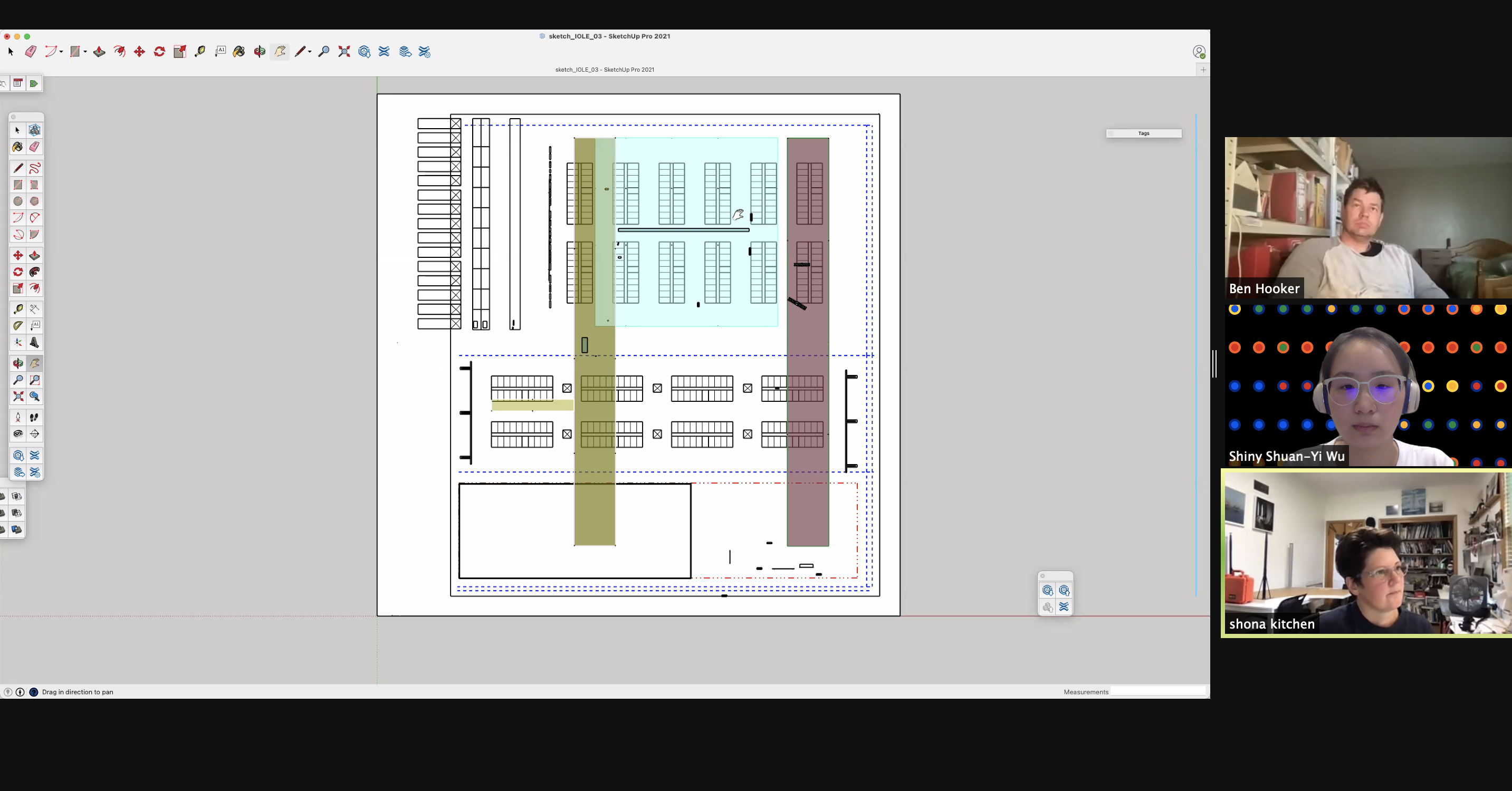
Task: Expand the shape tools dropdown arrow
Action: [x=85, y=52]
